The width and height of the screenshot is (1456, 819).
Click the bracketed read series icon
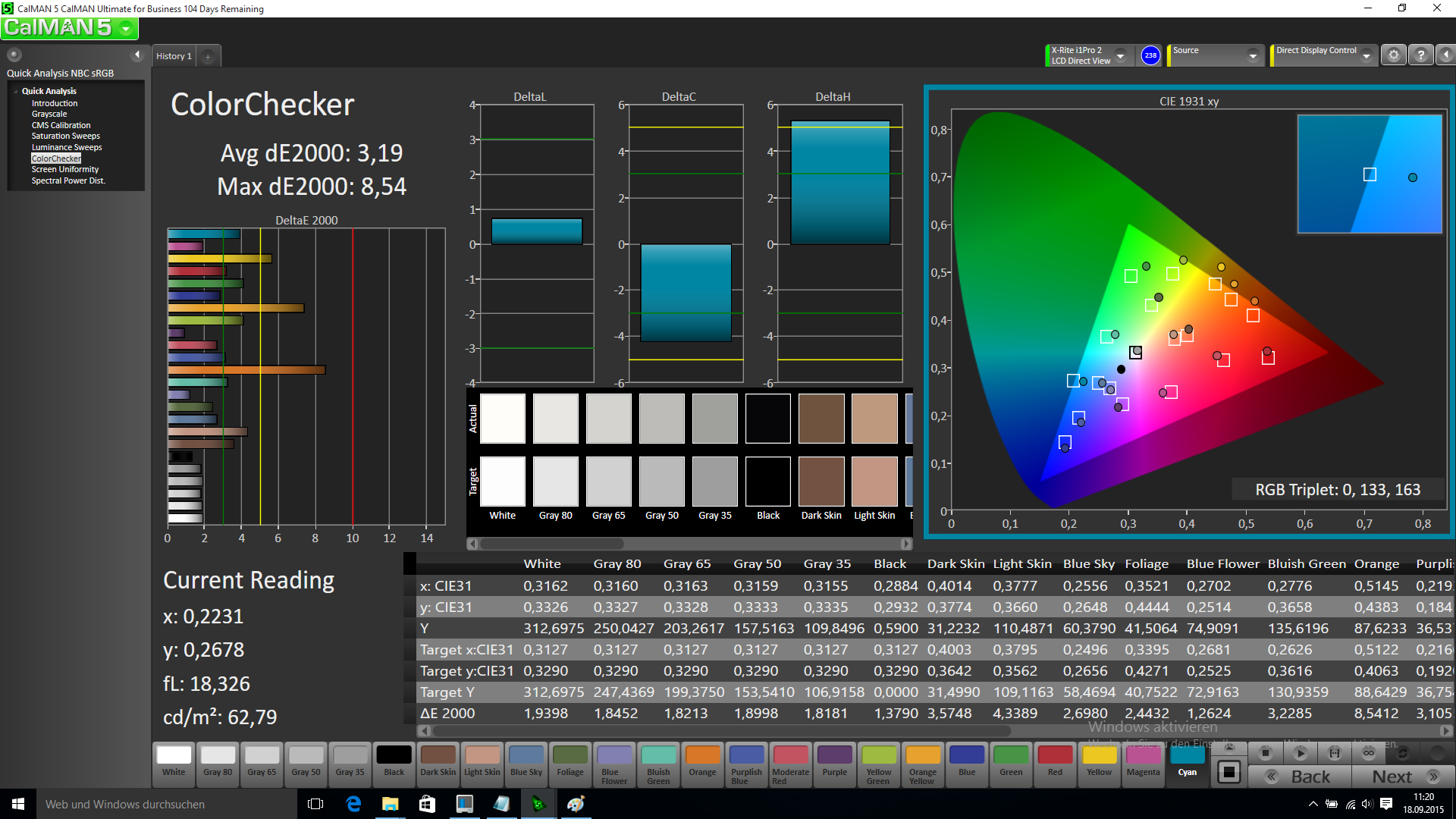click(1335, 753)
